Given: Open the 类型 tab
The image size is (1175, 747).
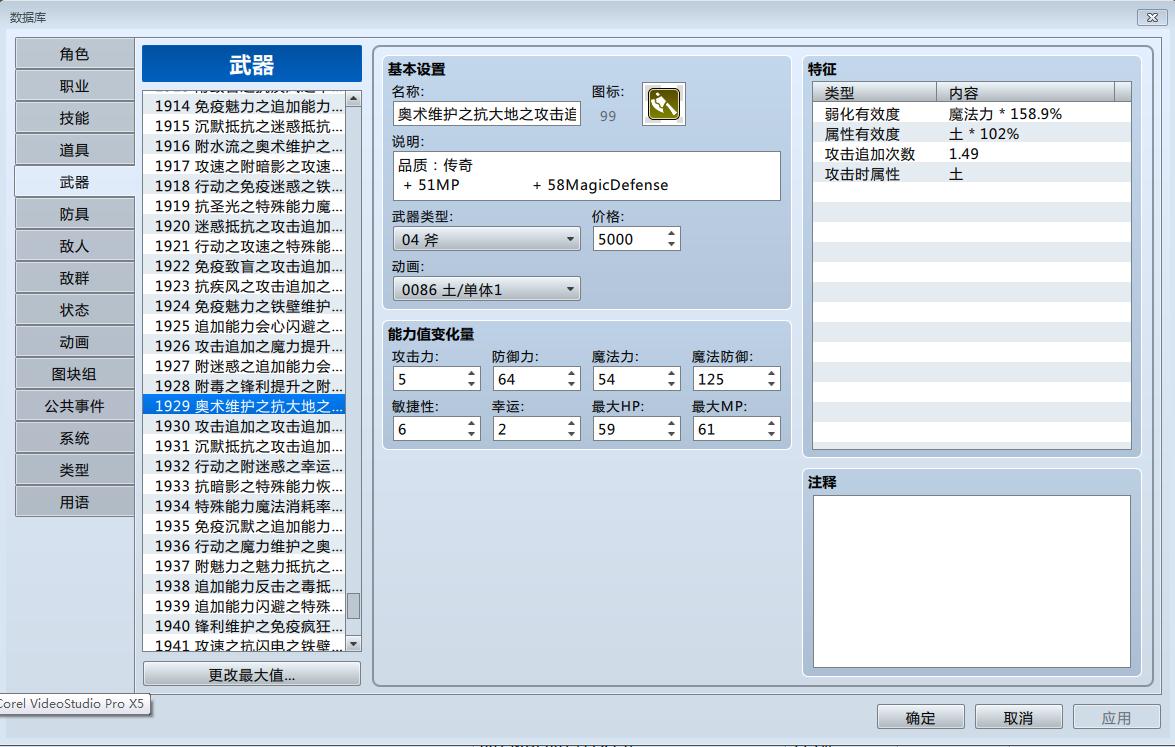Looking at the screenshot, I should pos(74,471).
